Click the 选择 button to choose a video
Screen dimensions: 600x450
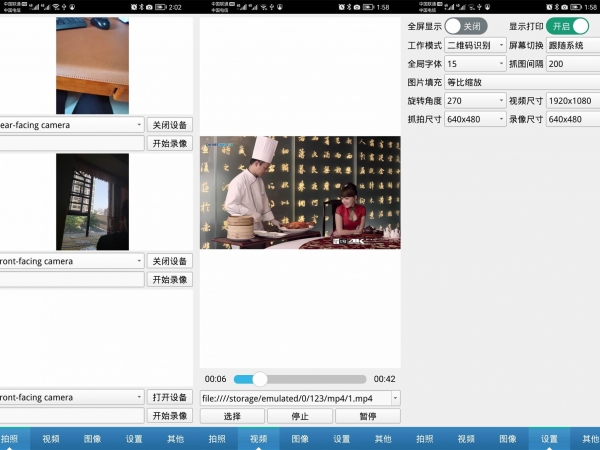point(232,416)
